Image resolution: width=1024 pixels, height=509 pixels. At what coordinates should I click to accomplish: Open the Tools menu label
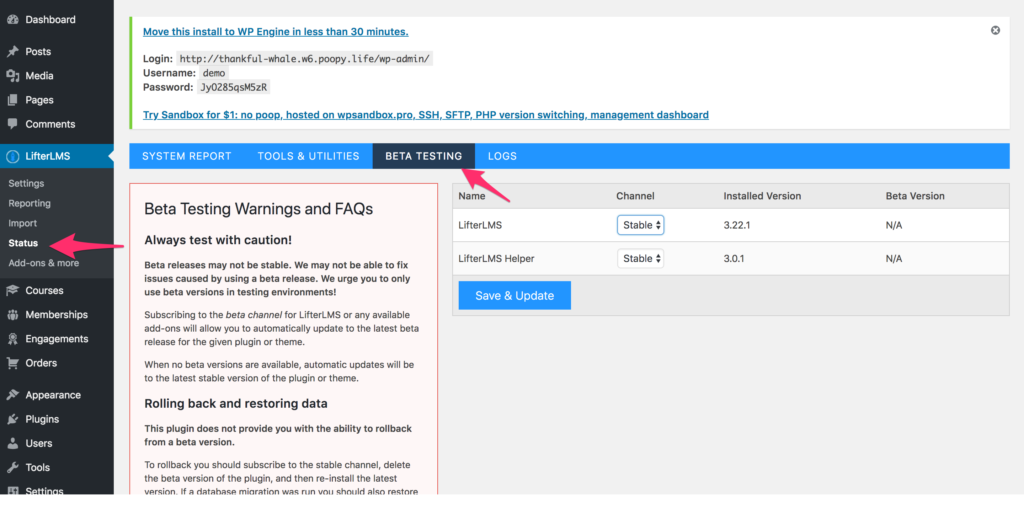point(37,467)
